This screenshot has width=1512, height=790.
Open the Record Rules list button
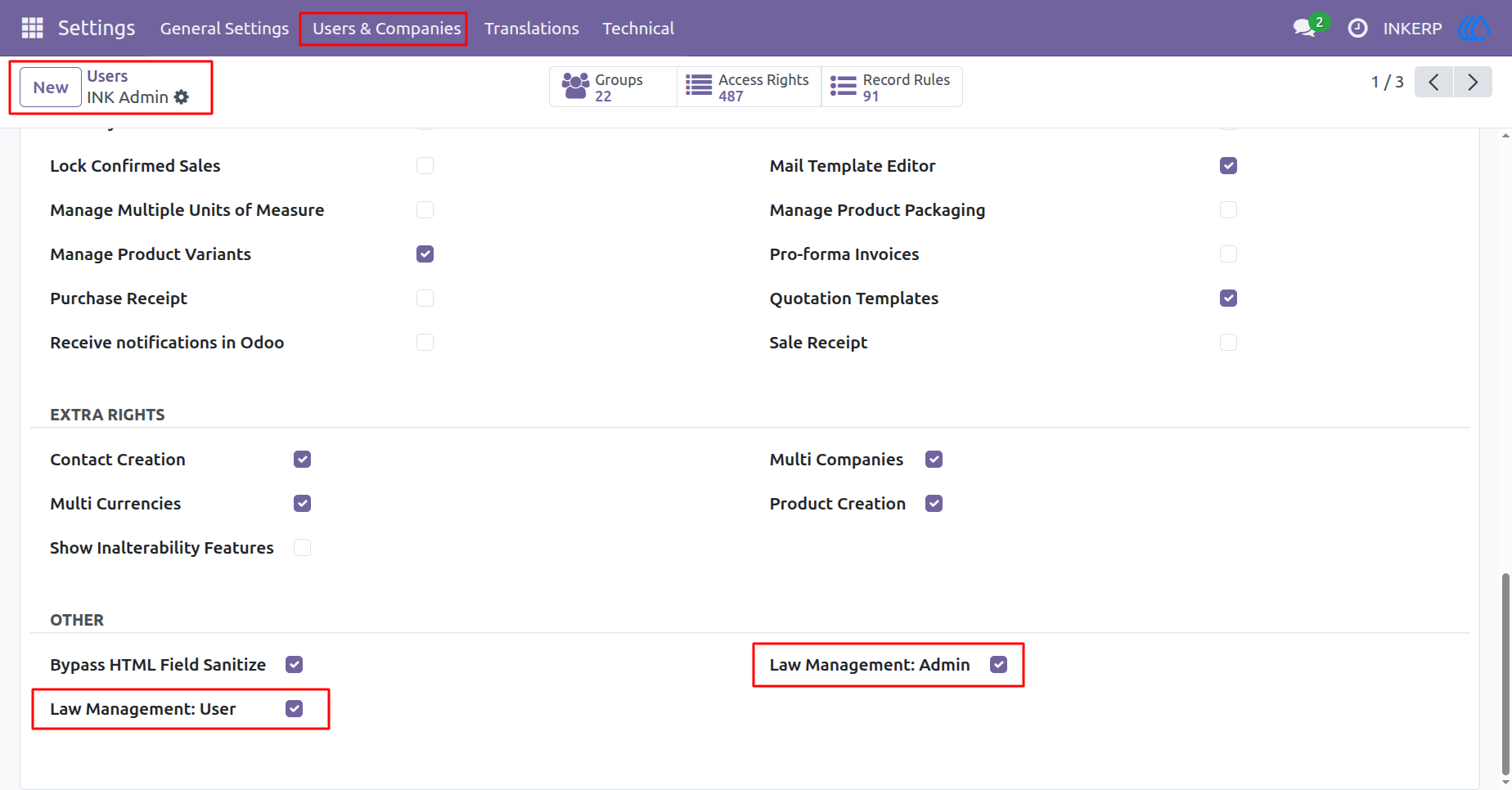click(891, 87)
